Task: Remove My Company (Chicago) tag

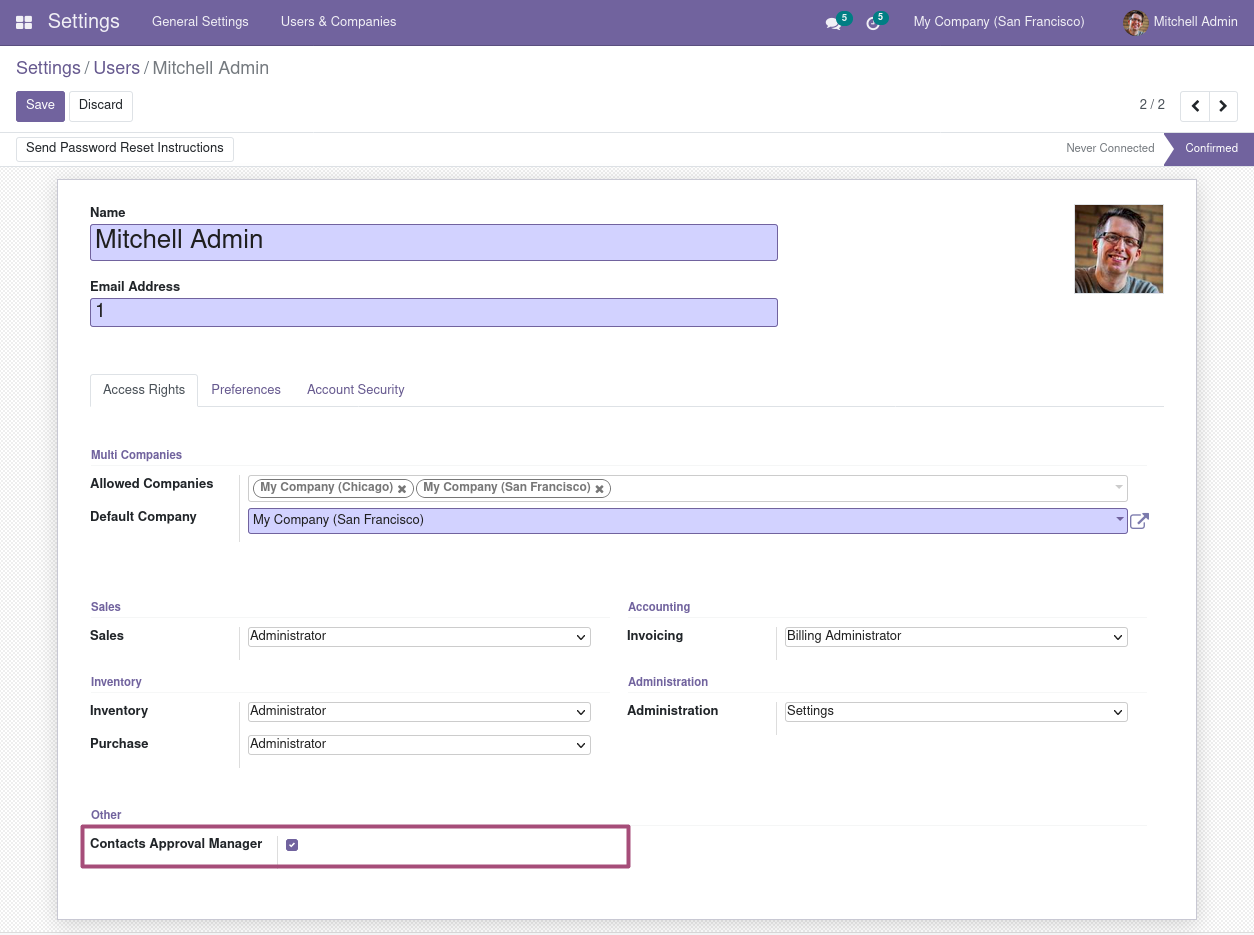Action: [402, 489]
